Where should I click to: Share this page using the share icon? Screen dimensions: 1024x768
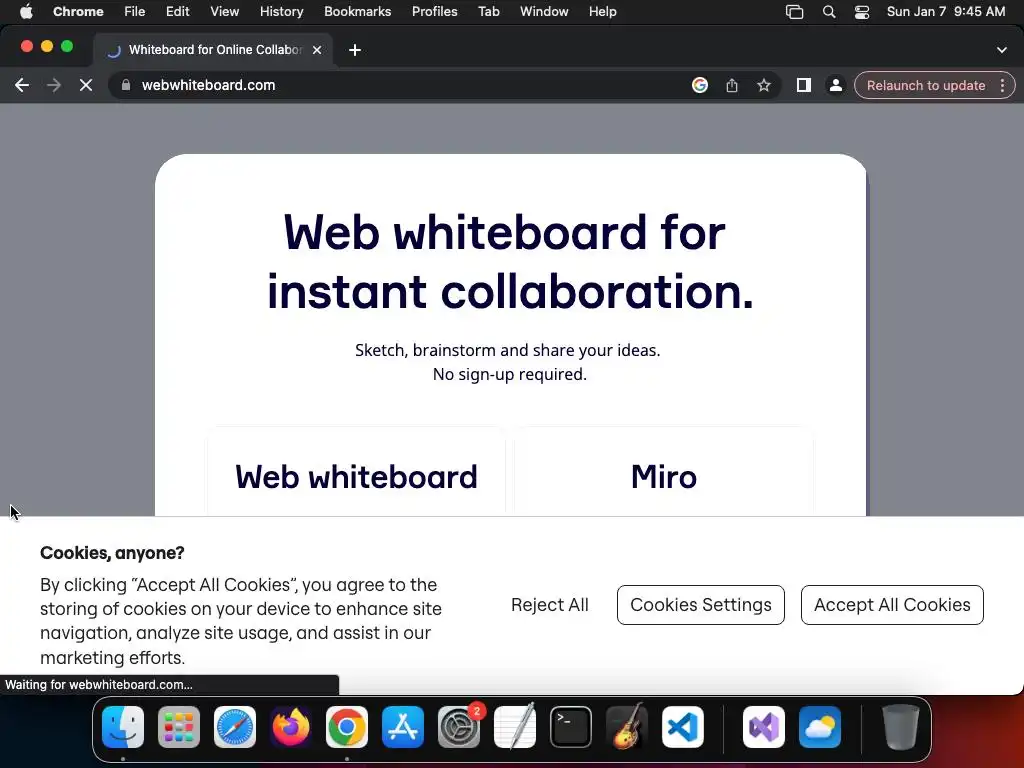tap(731, 85)
